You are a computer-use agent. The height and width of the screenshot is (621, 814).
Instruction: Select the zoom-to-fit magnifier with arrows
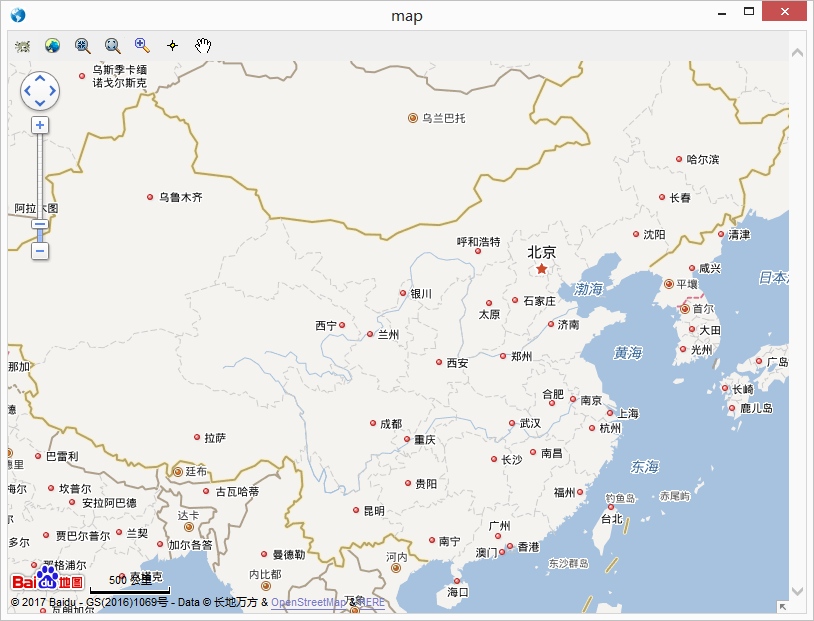[x=83, y=46]
